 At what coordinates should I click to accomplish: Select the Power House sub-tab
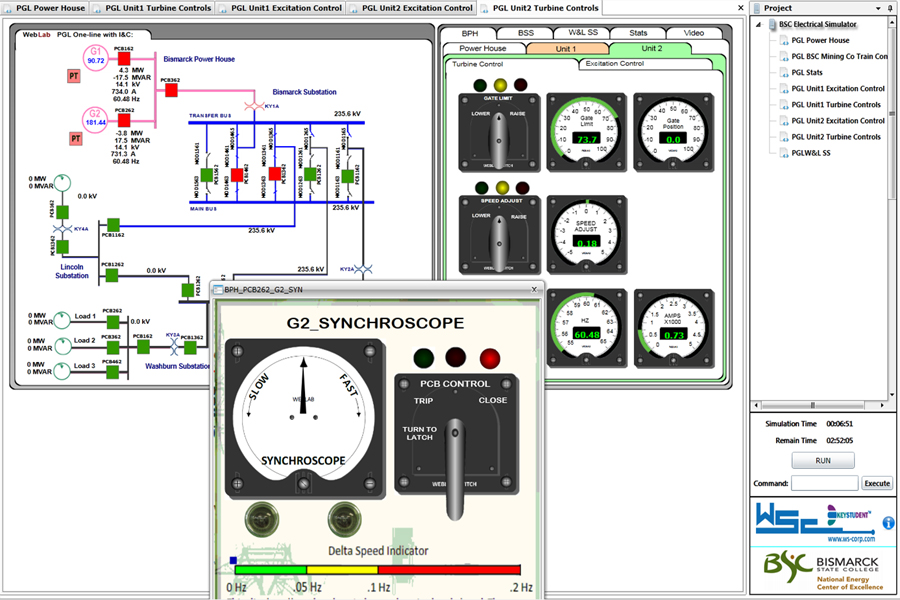click(483, 49)
